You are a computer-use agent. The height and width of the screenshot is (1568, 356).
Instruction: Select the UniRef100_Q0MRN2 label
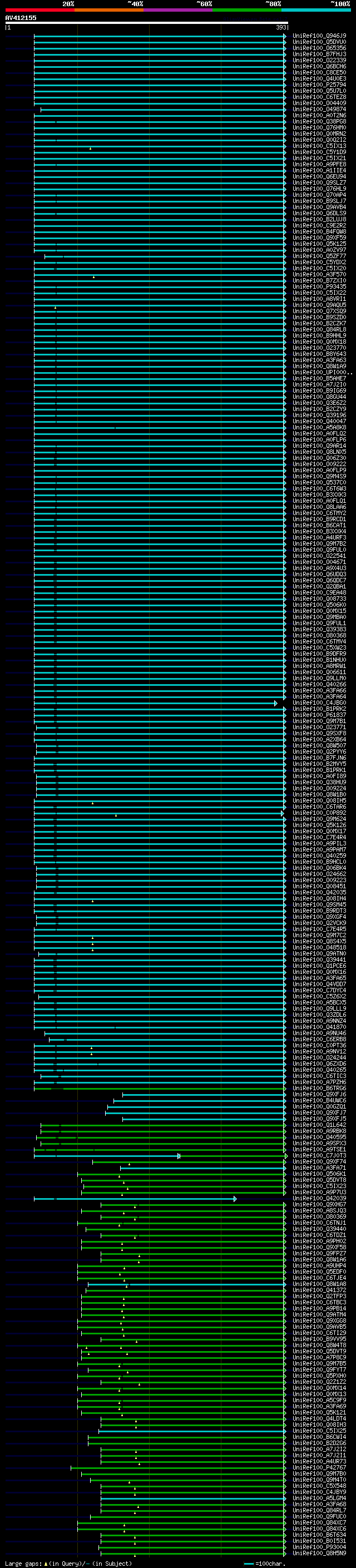[319, 134]
